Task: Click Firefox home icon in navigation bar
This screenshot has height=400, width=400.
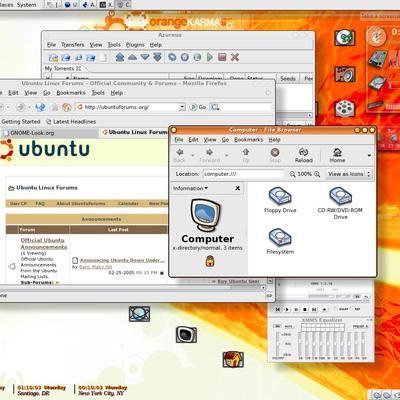Action: 67,107
